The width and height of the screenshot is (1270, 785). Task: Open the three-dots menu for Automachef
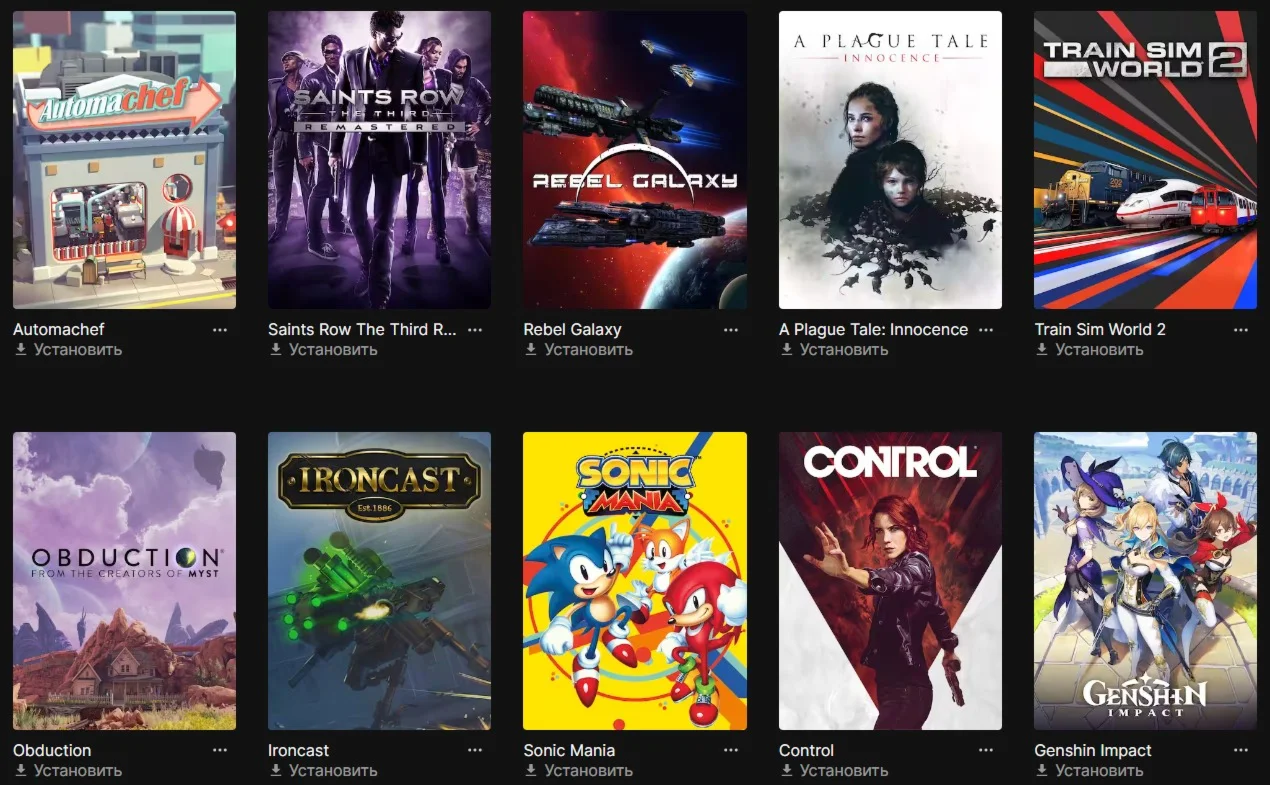[220, 329]
